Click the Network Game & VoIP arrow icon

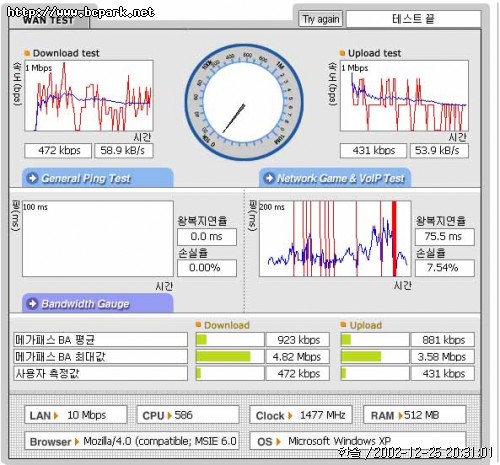(269, 178)
